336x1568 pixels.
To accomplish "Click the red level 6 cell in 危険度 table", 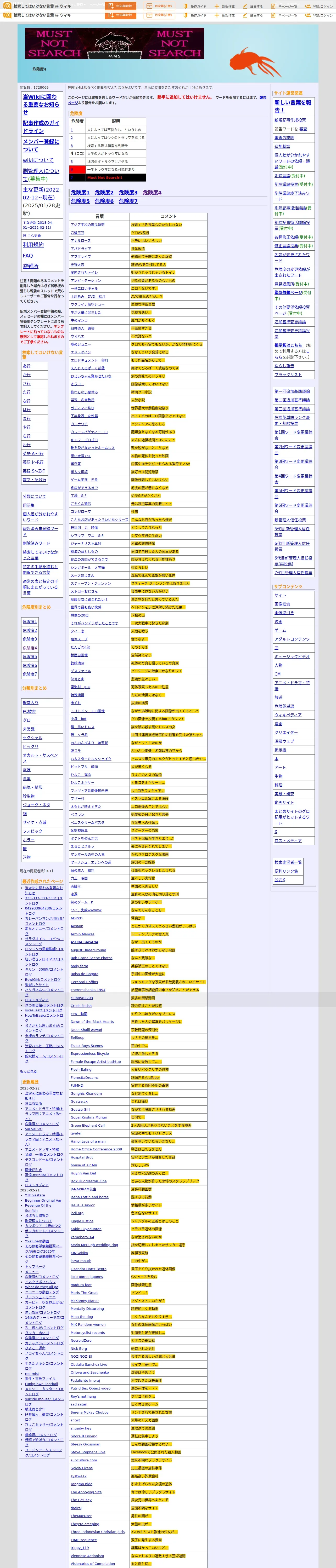I will click(x=77, y=170).
